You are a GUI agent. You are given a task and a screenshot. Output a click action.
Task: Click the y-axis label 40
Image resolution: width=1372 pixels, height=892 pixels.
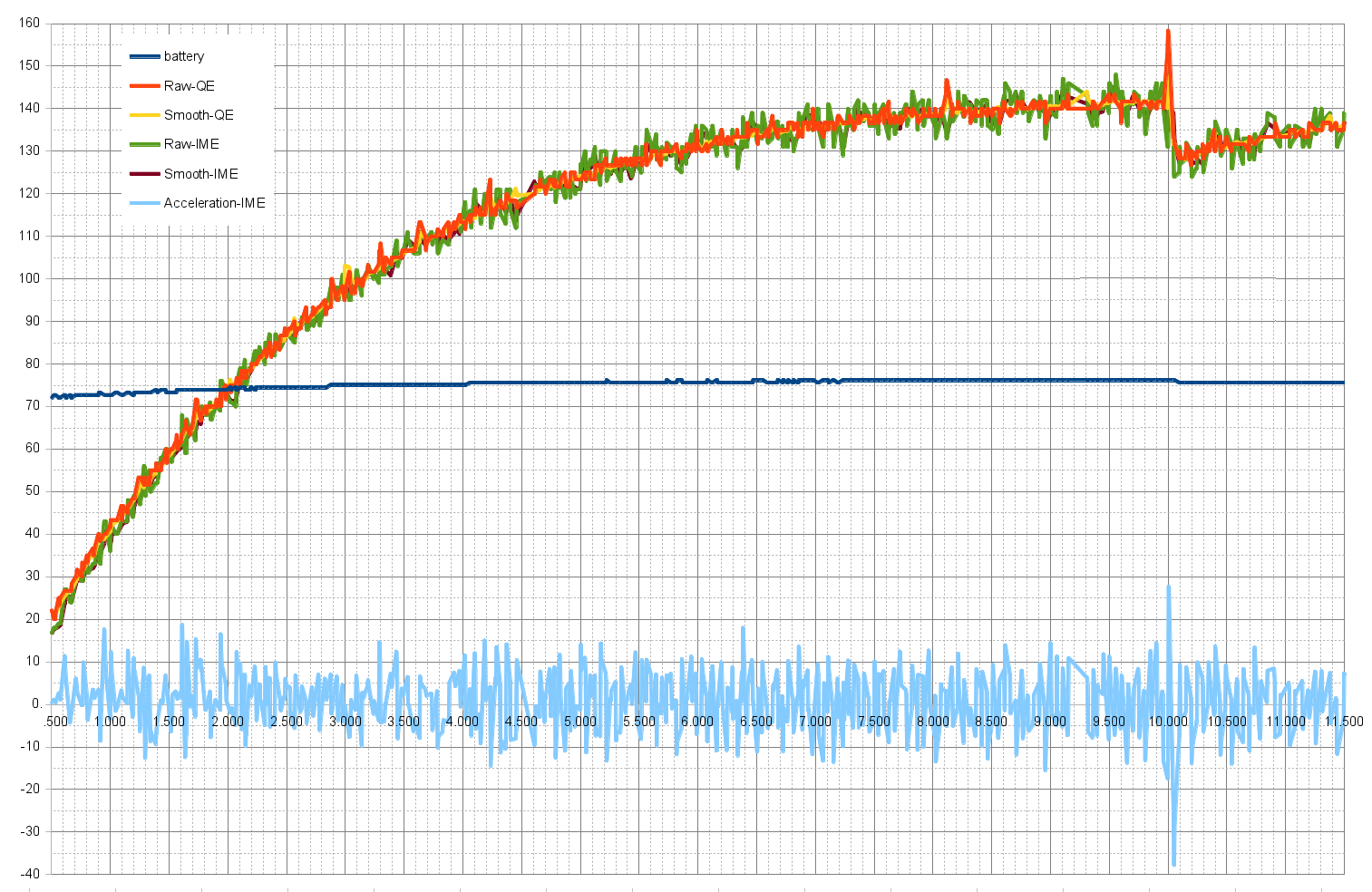click(33, 533)
